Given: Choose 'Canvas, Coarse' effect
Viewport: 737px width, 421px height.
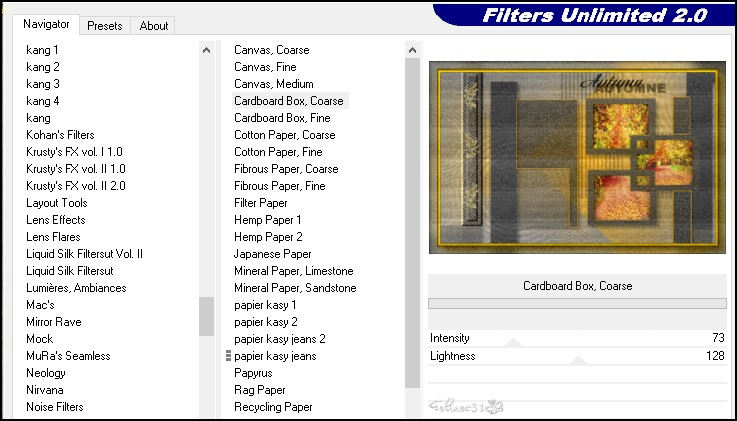Looking at the screenshot, I should [x=272, y=50].
